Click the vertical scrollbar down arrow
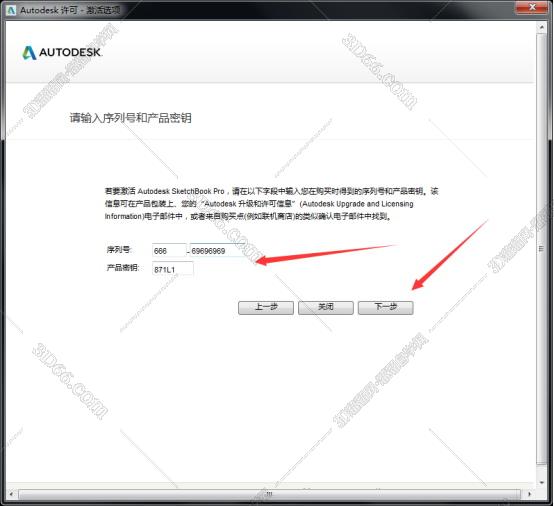 coord(541,482)
